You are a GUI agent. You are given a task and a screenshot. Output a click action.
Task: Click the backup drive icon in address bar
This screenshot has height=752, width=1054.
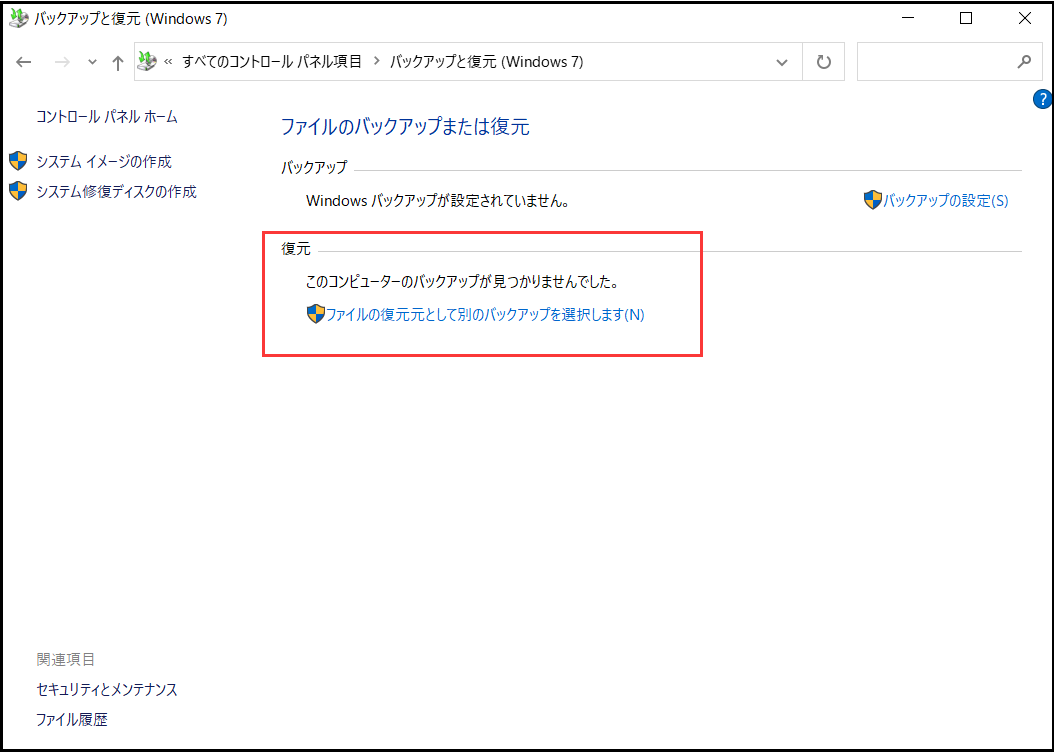click(147, 62)
